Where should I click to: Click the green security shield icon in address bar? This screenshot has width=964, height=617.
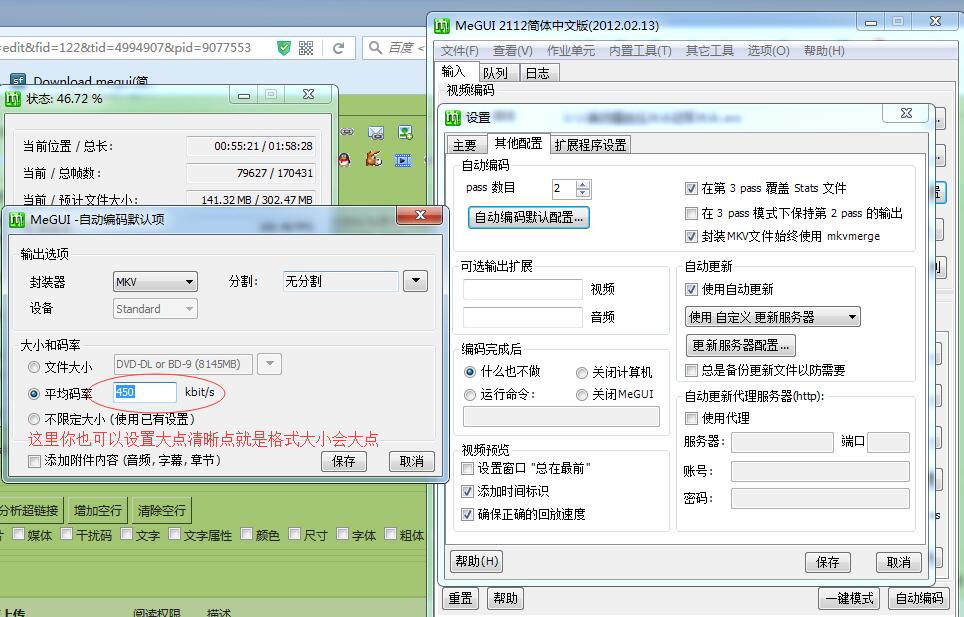283,47
